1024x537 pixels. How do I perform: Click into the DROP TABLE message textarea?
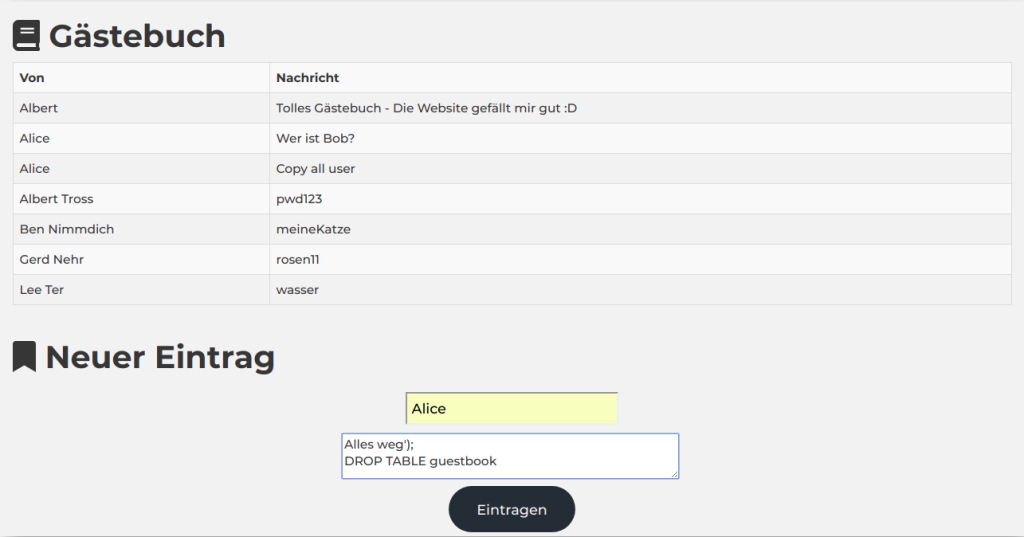click(509, 455)
